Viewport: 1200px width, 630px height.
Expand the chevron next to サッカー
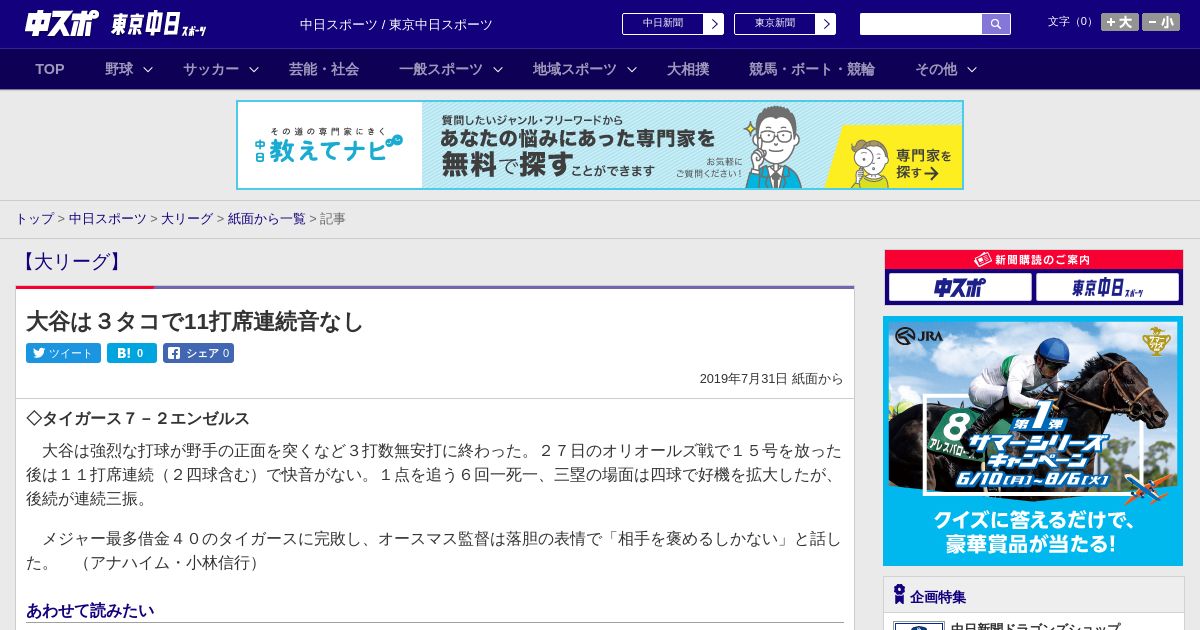tap(254, 69)
